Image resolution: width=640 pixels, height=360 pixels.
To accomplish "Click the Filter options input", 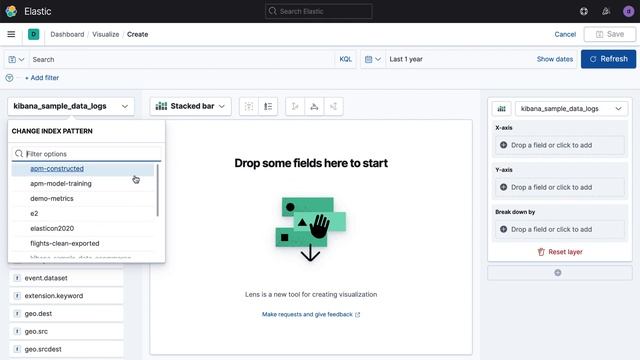I will coord(87,154).
